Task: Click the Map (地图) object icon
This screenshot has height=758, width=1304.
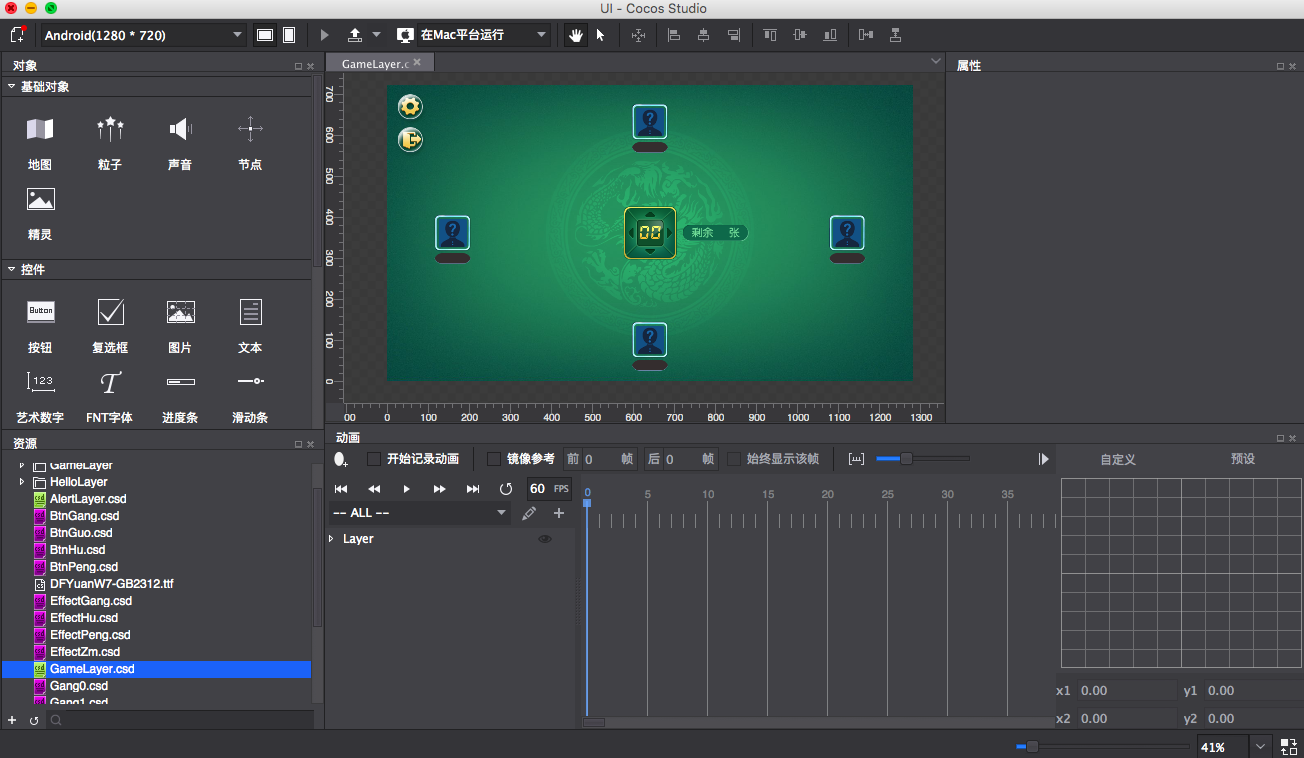Action: (40, 129)
